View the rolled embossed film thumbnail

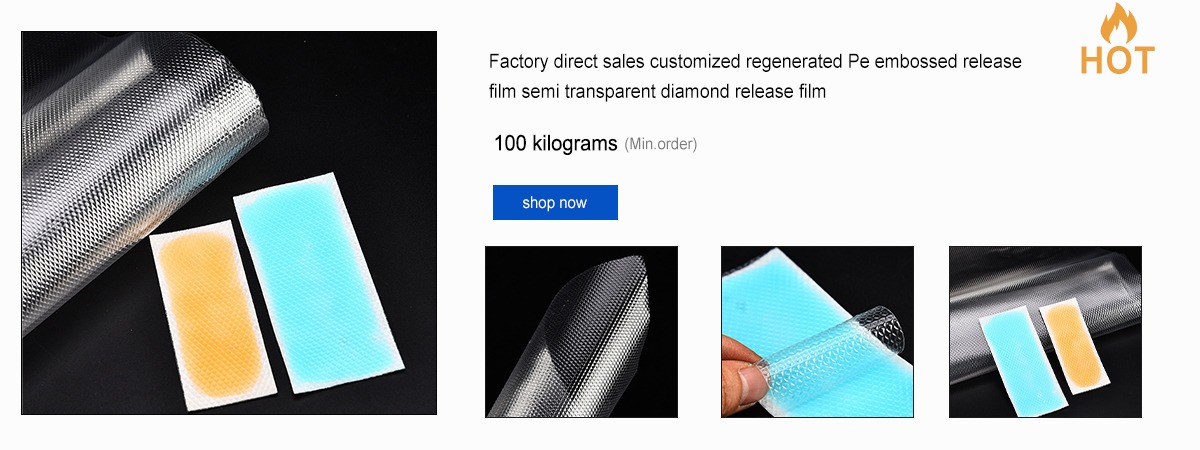click(581, 331)
